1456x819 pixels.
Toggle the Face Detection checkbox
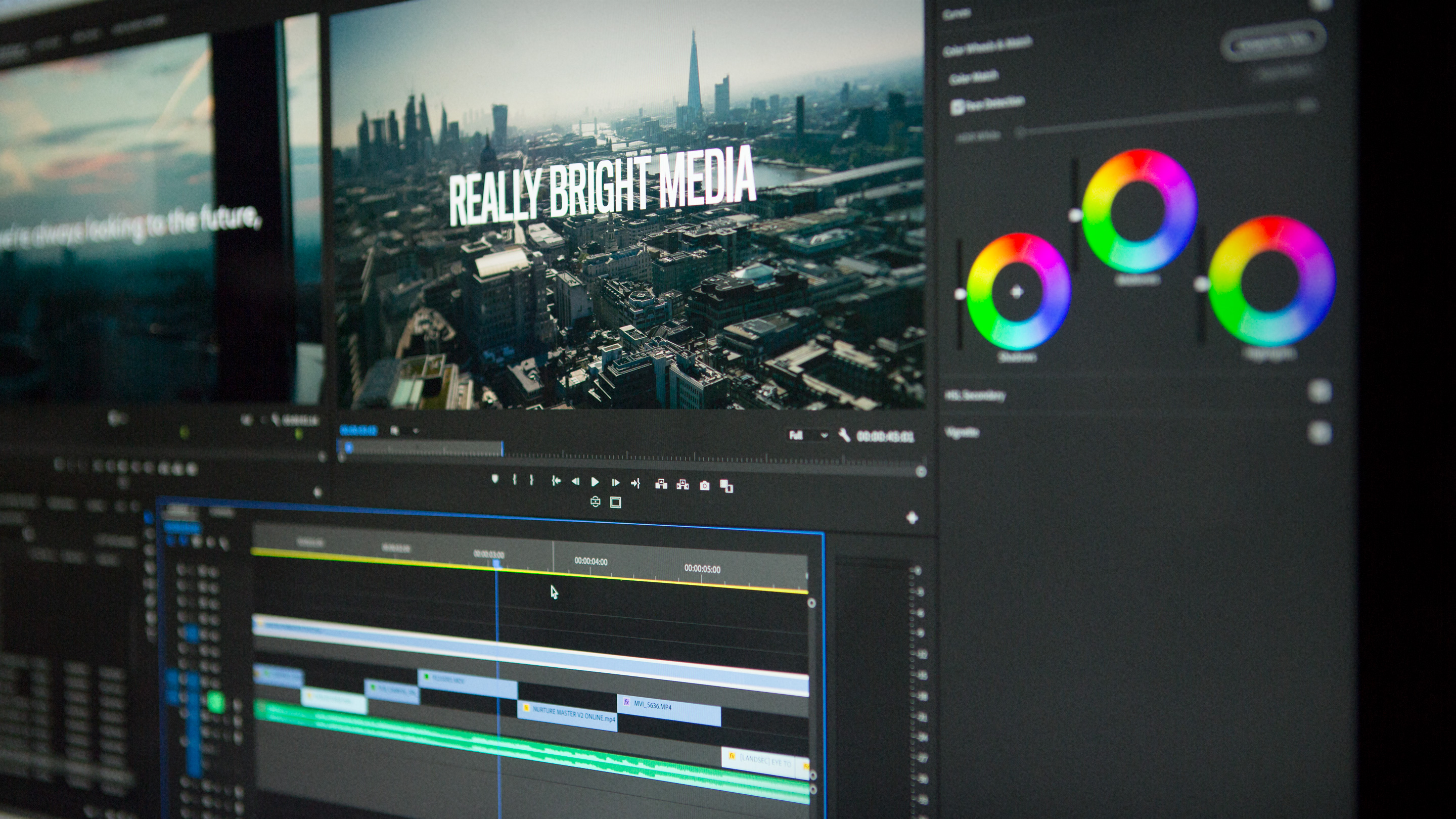[x=957, y=107]
